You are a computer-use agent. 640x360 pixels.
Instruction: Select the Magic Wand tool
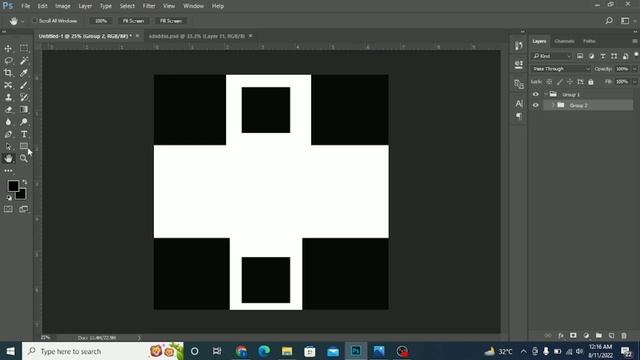(24, 61)
